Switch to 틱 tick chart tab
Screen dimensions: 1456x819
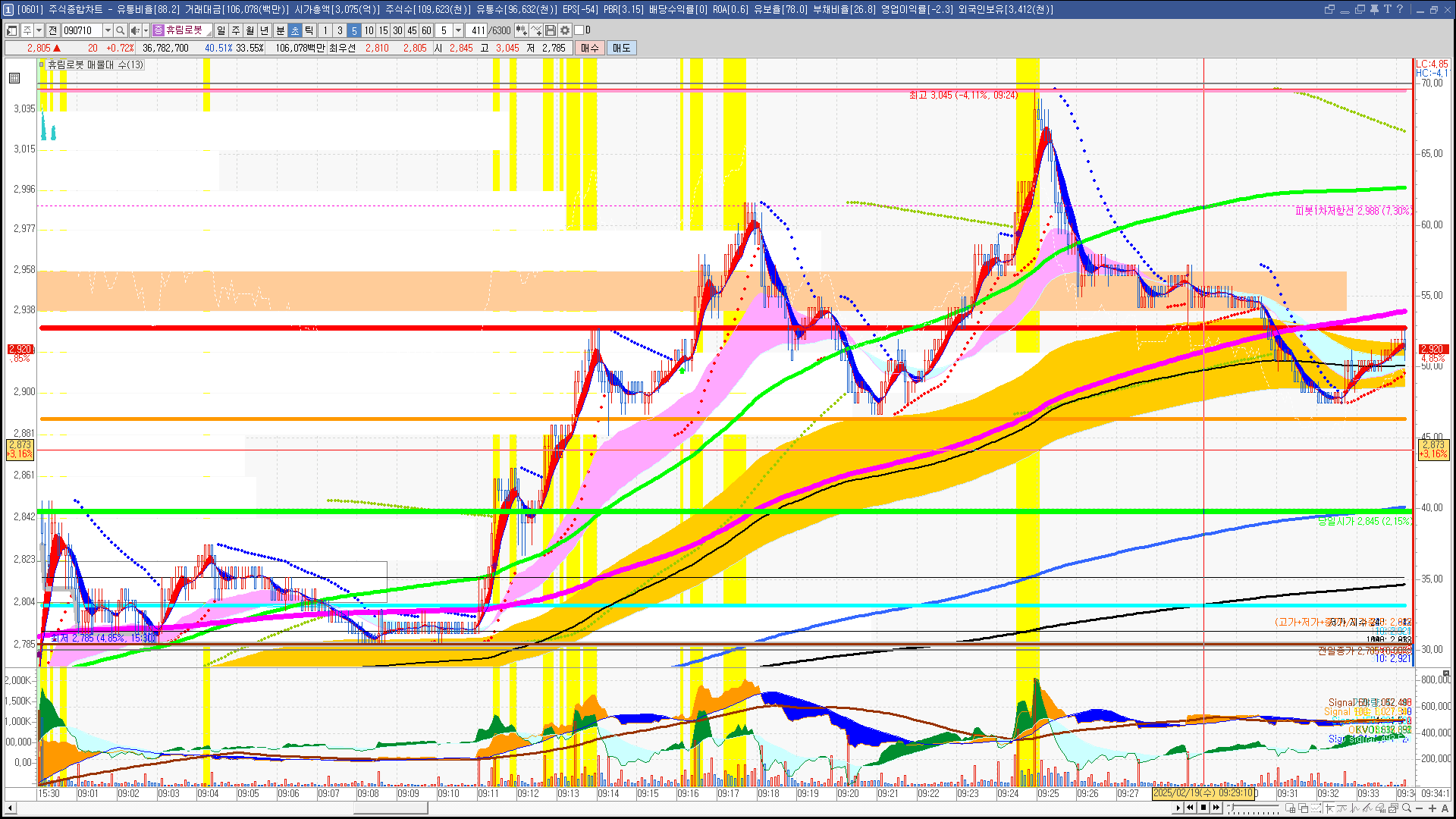[309, 30]
